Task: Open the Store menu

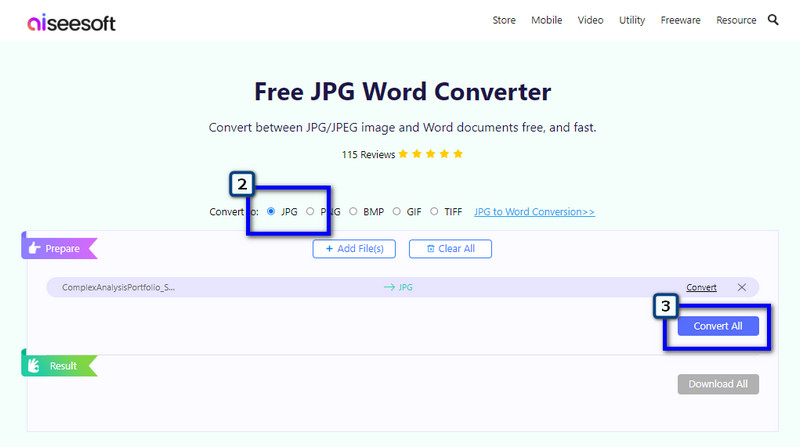Action: 504,20
